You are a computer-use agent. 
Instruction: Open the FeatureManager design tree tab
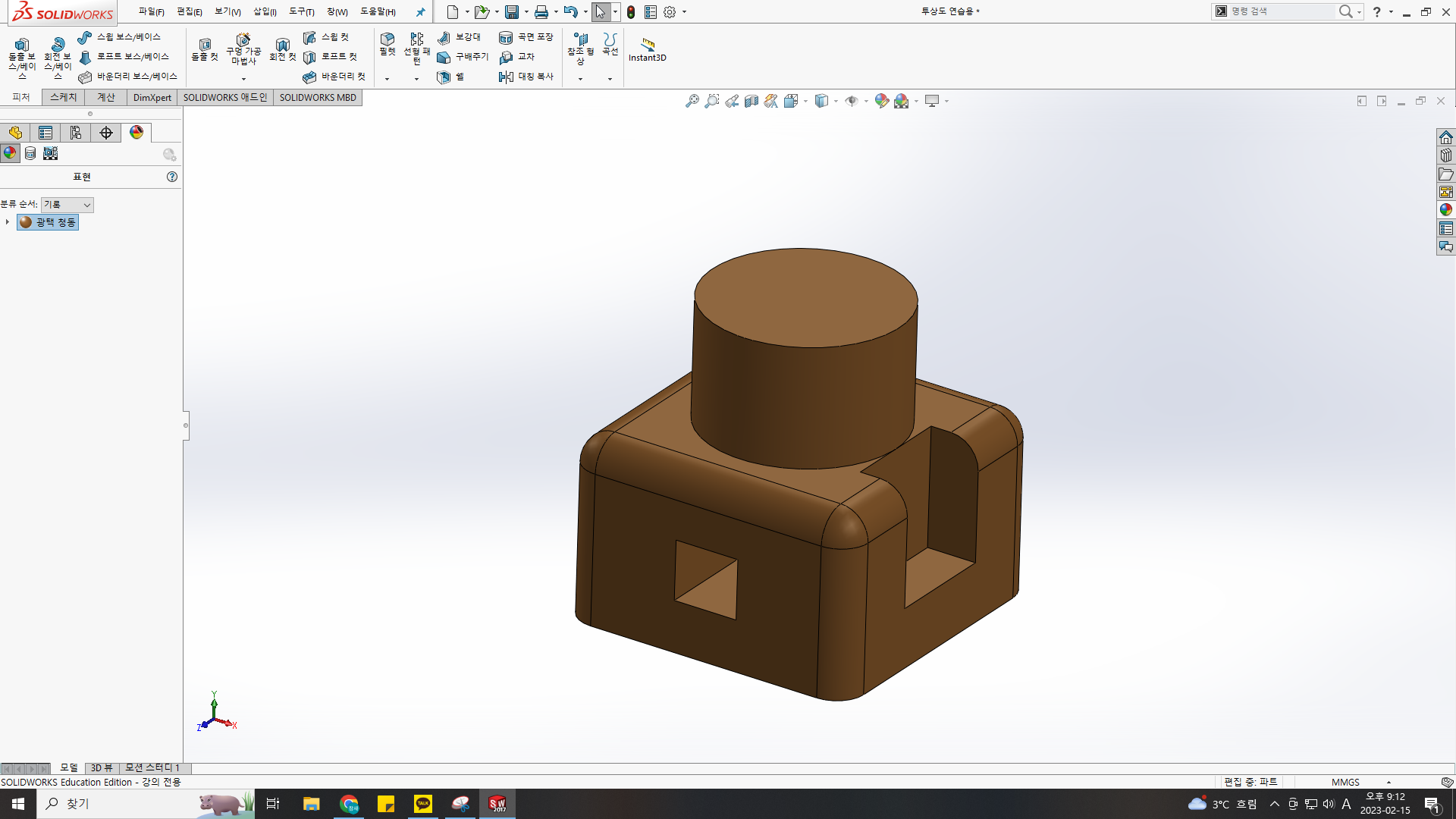coord(15,133)
